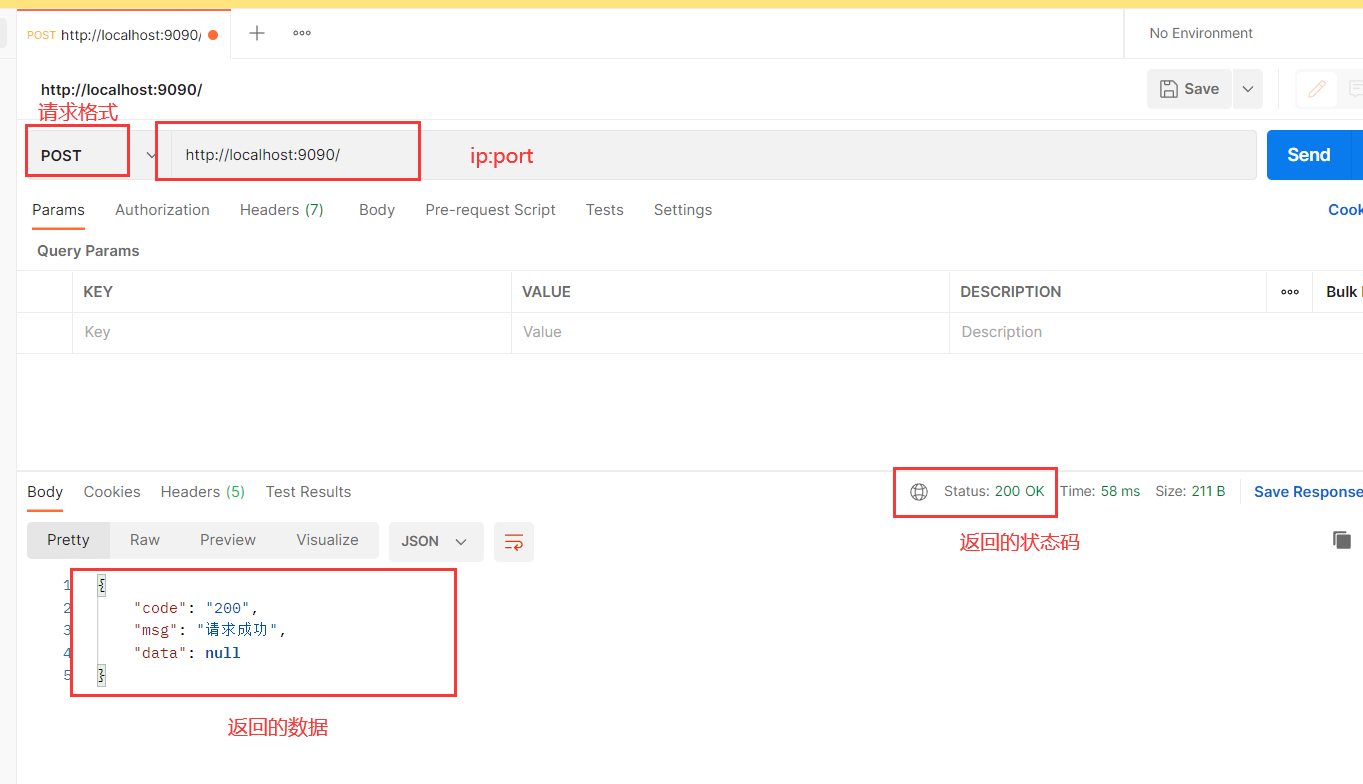The image size is (1363, 784).
Task: Select the response Headers (5) tab
Action: point(203,492)
